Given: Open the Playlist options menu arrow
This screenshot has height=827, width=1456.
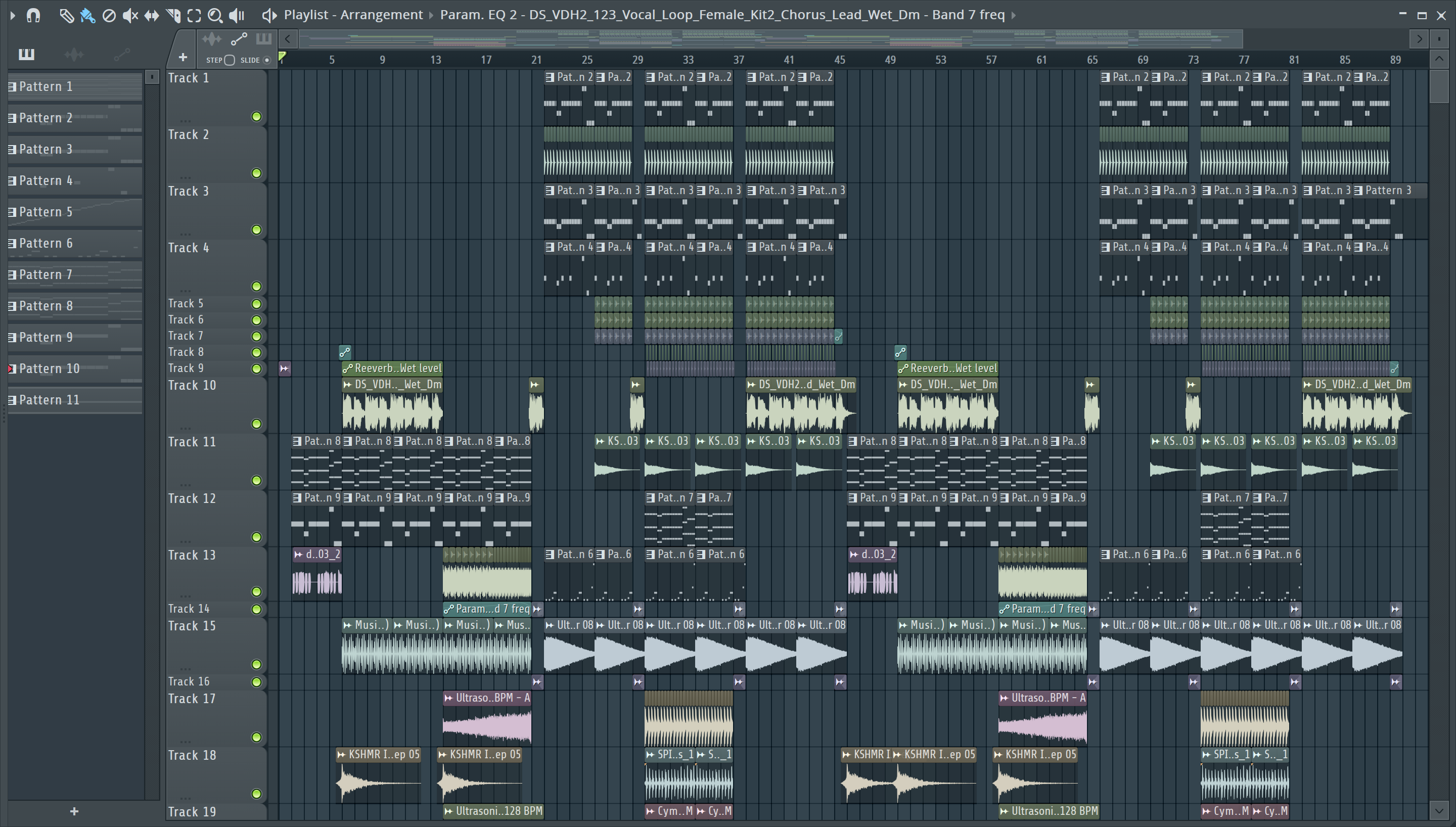Looking at the screenshot, I should (x=13, y=15).
